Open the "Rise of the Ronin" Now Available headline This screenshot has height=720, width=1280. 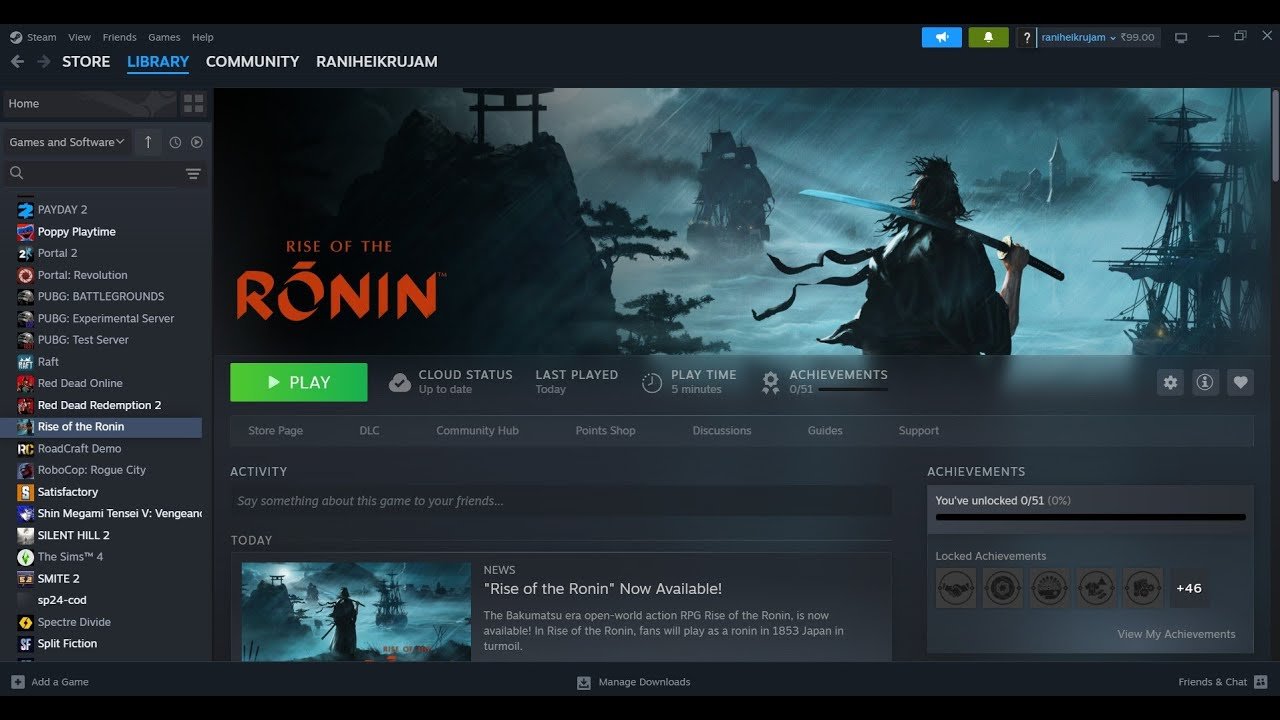pyautogui.click(x=602, y=589)
